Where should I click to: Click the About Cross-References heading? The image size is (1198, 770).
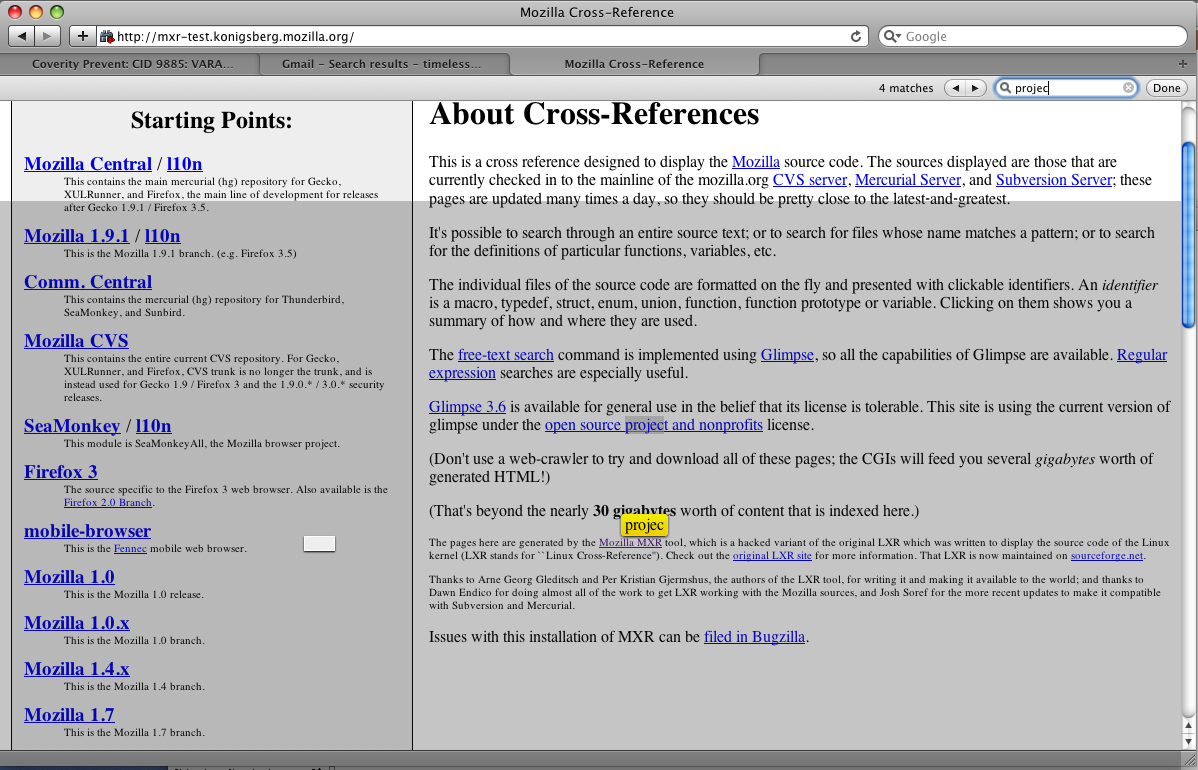point(594,115)
